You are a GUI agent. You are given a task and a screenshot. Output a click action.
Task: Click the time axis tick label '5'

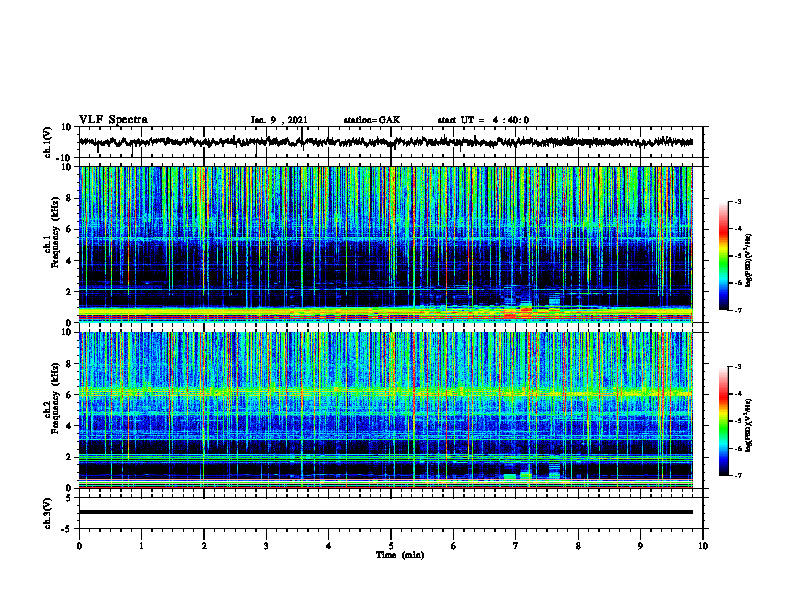[x=391, y=545]
